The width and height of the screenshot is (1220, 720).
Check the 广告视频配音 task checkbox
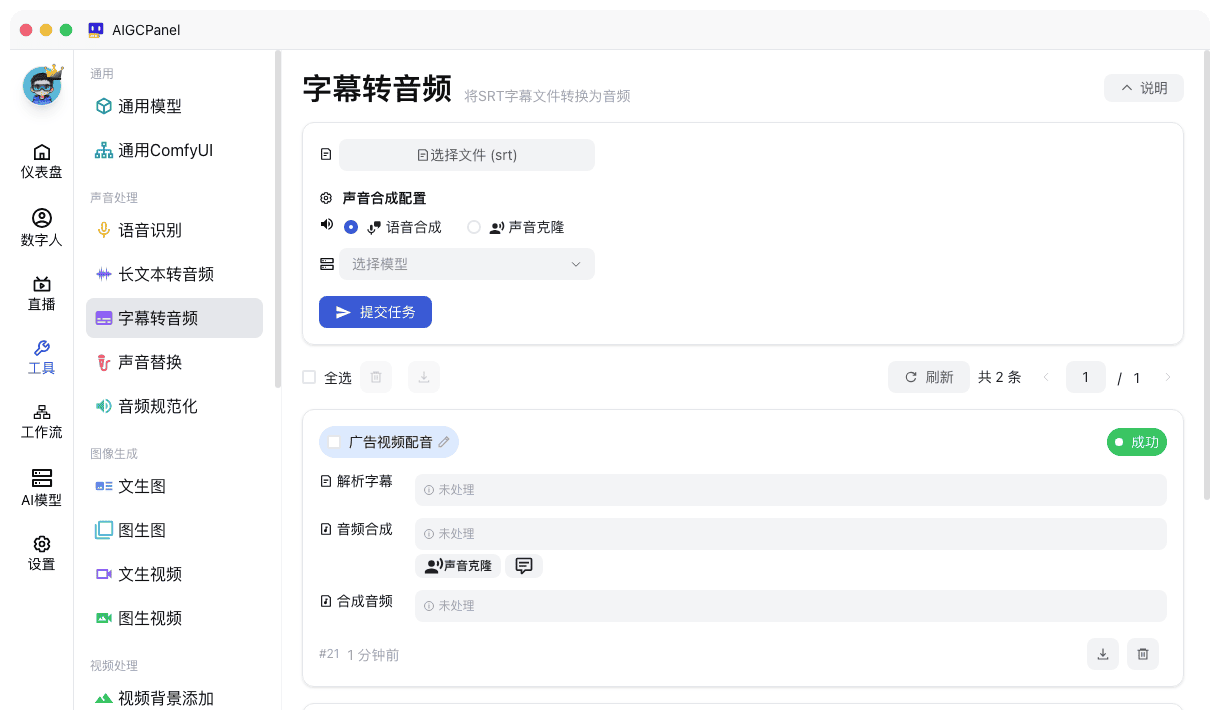click(x=334, y=442)
